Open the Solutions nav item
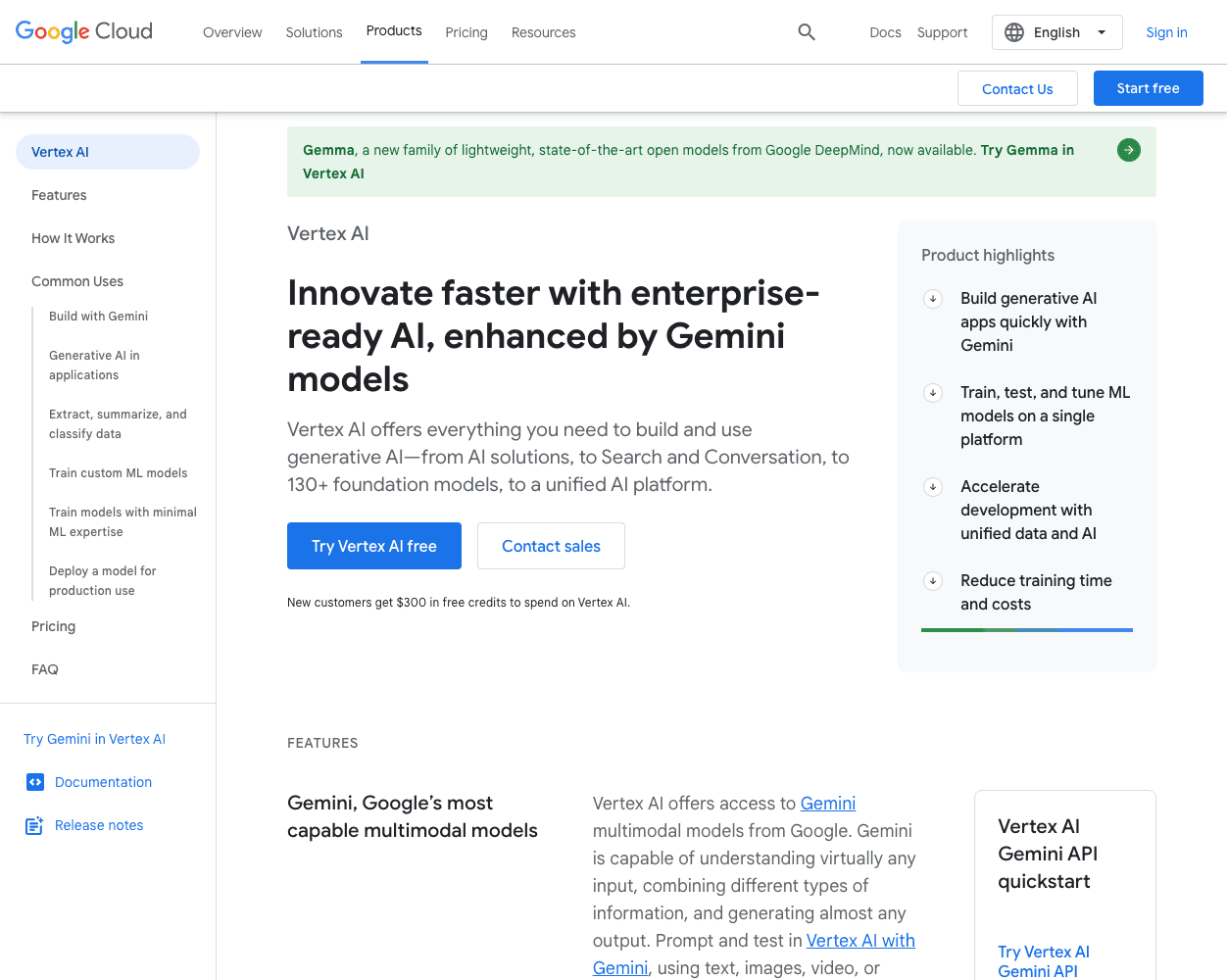This screenshot has height=980, width=1227. pos(314,32)
